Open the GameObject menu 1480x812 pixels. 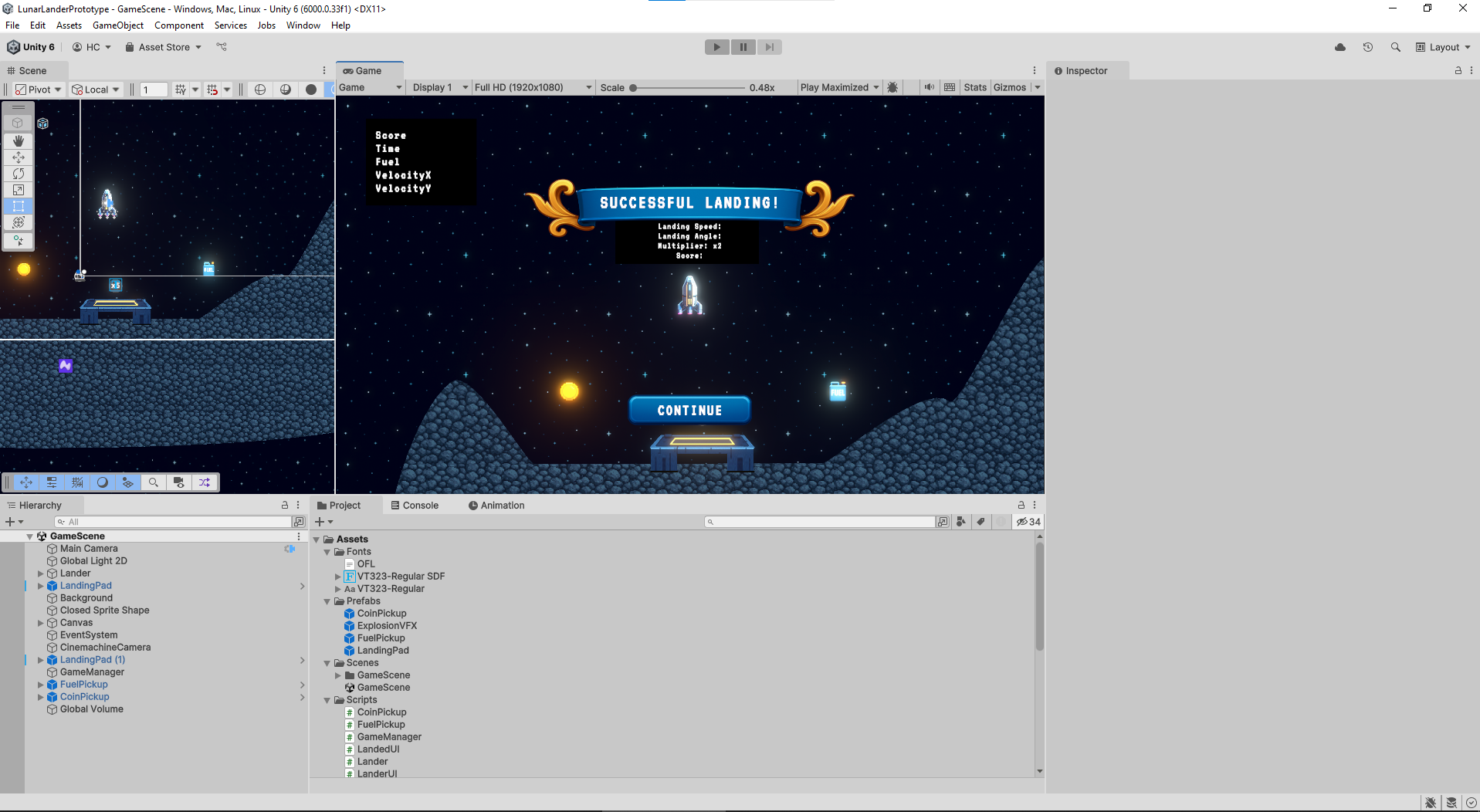pyautogui.click(x=117, y=25)
